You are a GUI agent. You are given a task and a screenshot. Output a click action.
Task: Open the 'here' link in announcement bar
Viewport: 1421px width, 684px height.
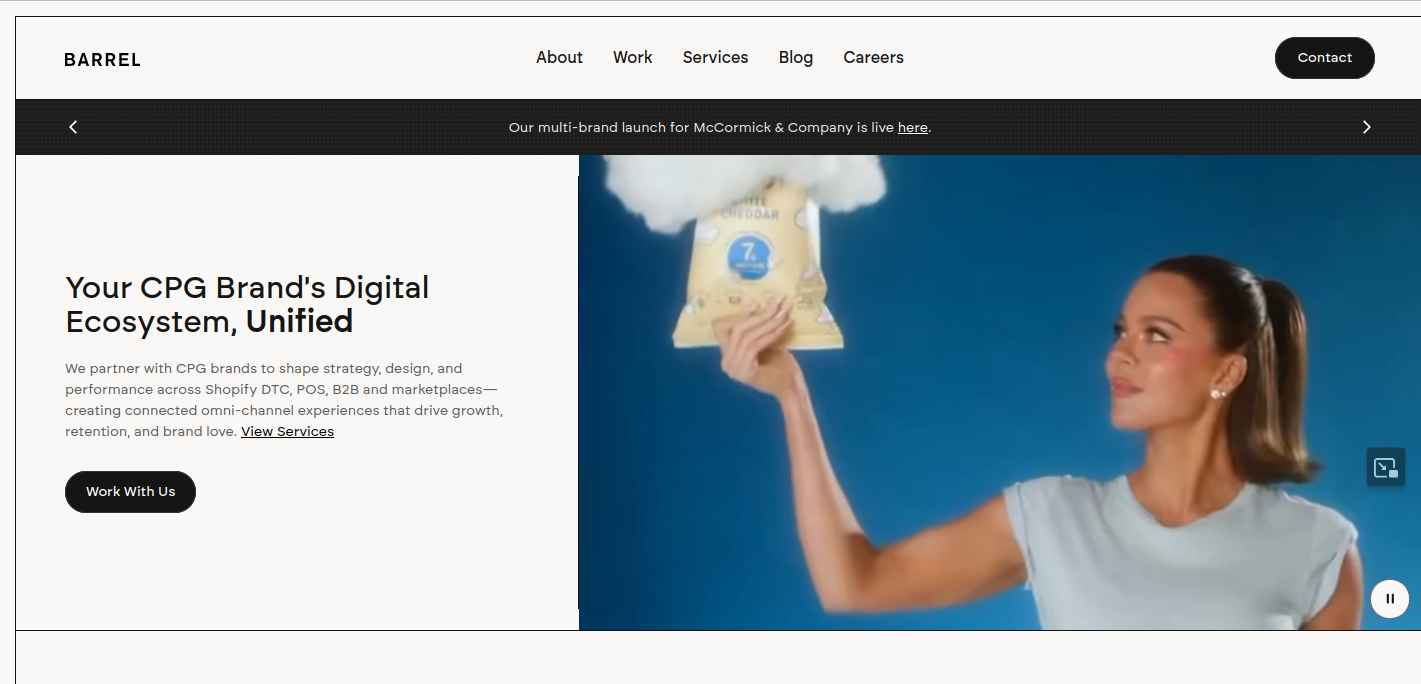[912, 128]
